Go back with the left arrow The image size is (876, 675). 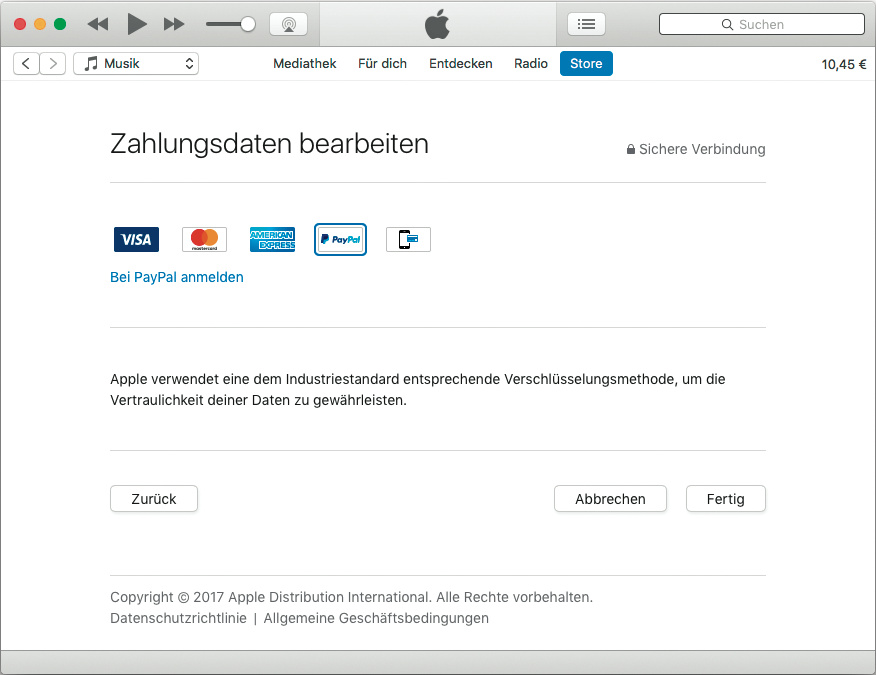point(26,64)
